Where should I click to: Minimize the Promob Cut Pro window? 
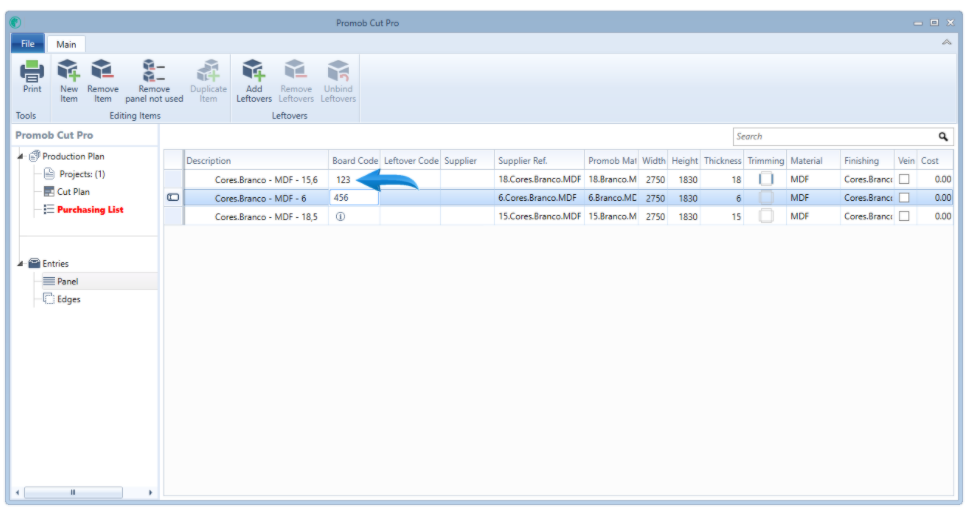point(918,23)
